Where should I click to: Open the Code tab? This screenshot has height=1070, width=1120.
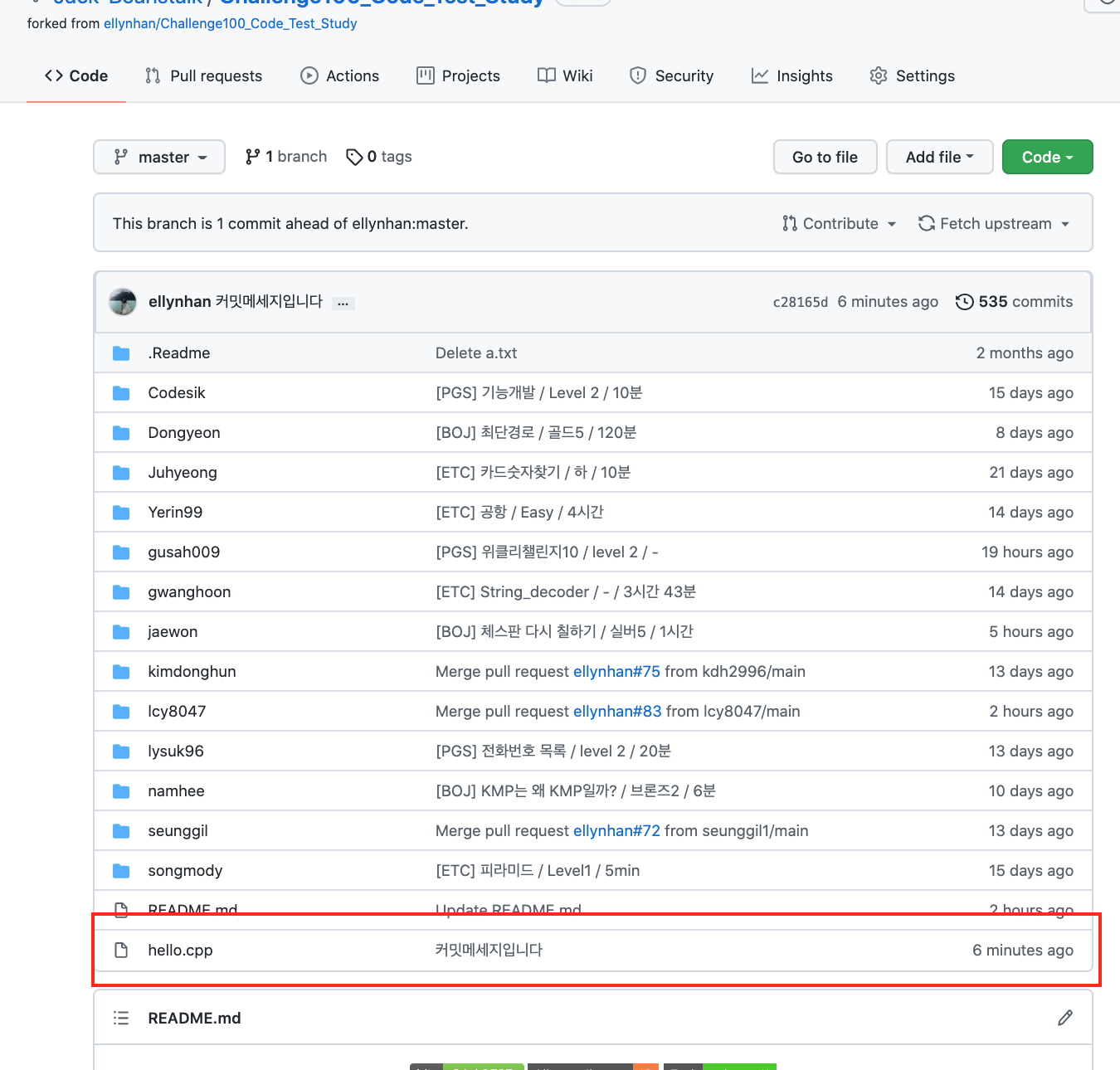click(x=76, y=75)
